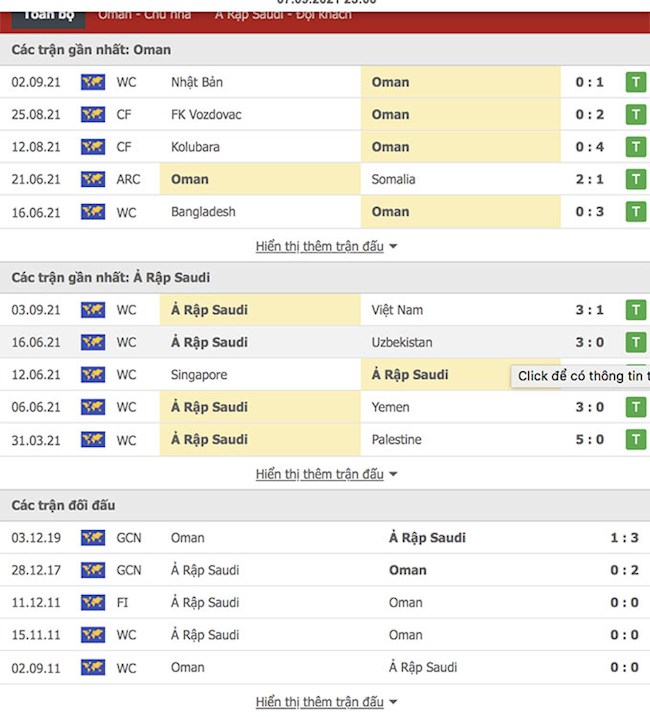
Task: Show more head-to-head matches
Action: click(x=326, y=702)
